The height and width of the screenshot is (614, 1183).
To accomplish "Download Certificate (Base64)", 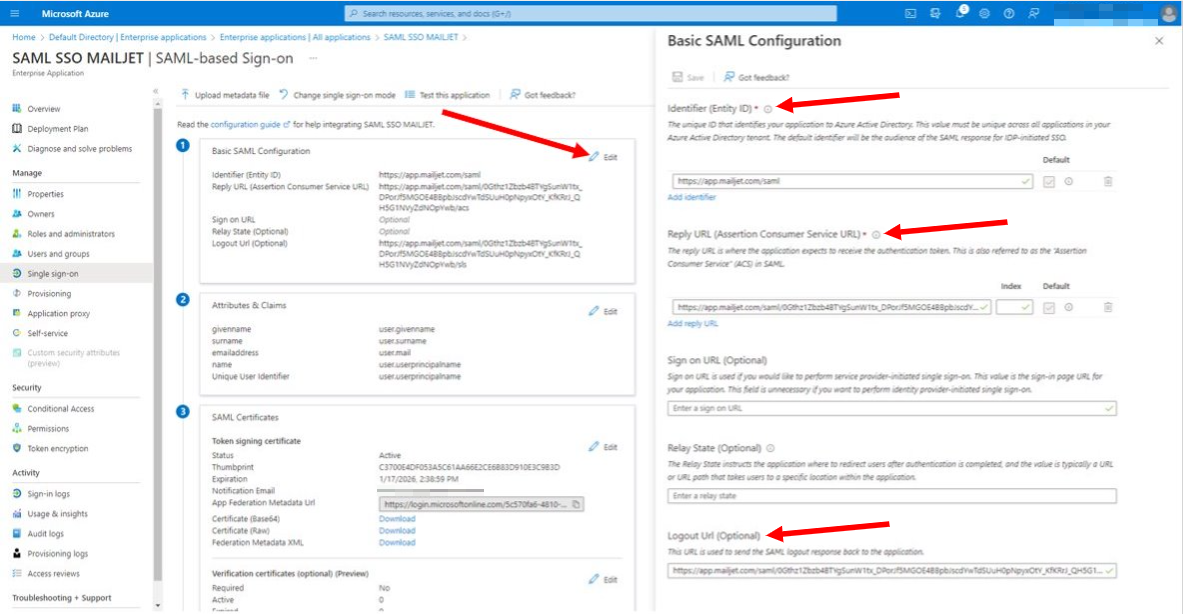I will (397, 518).
